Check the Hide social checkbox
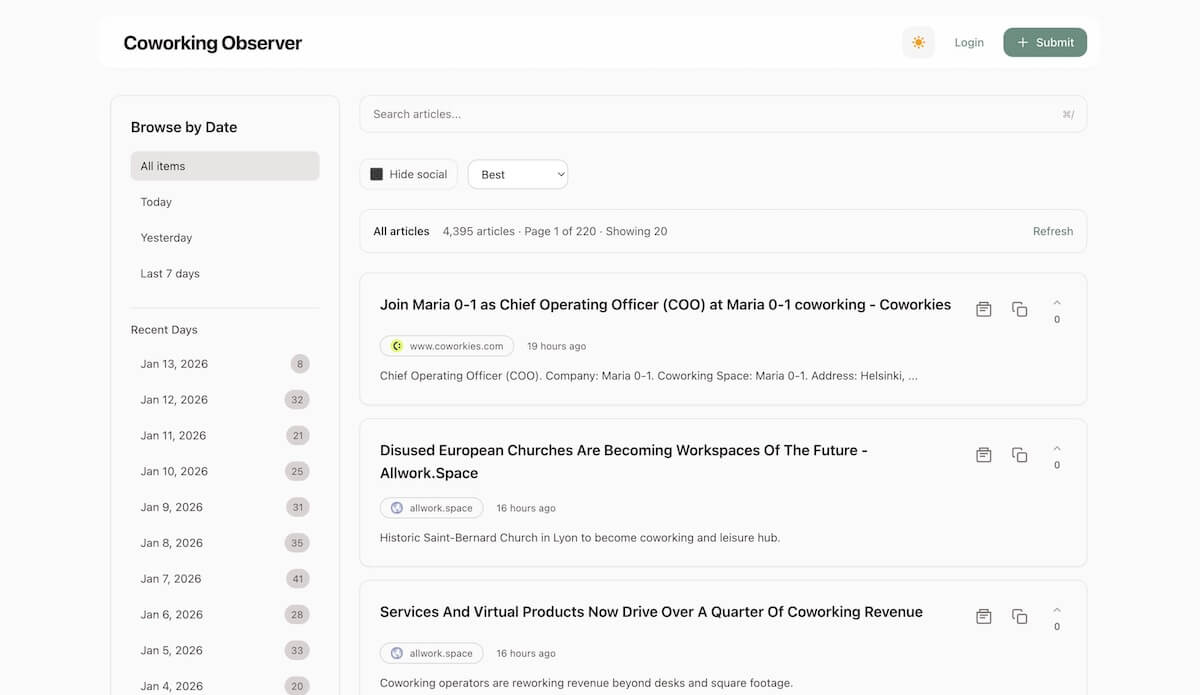The image size is (1200, 695). [x=377, y=174]
